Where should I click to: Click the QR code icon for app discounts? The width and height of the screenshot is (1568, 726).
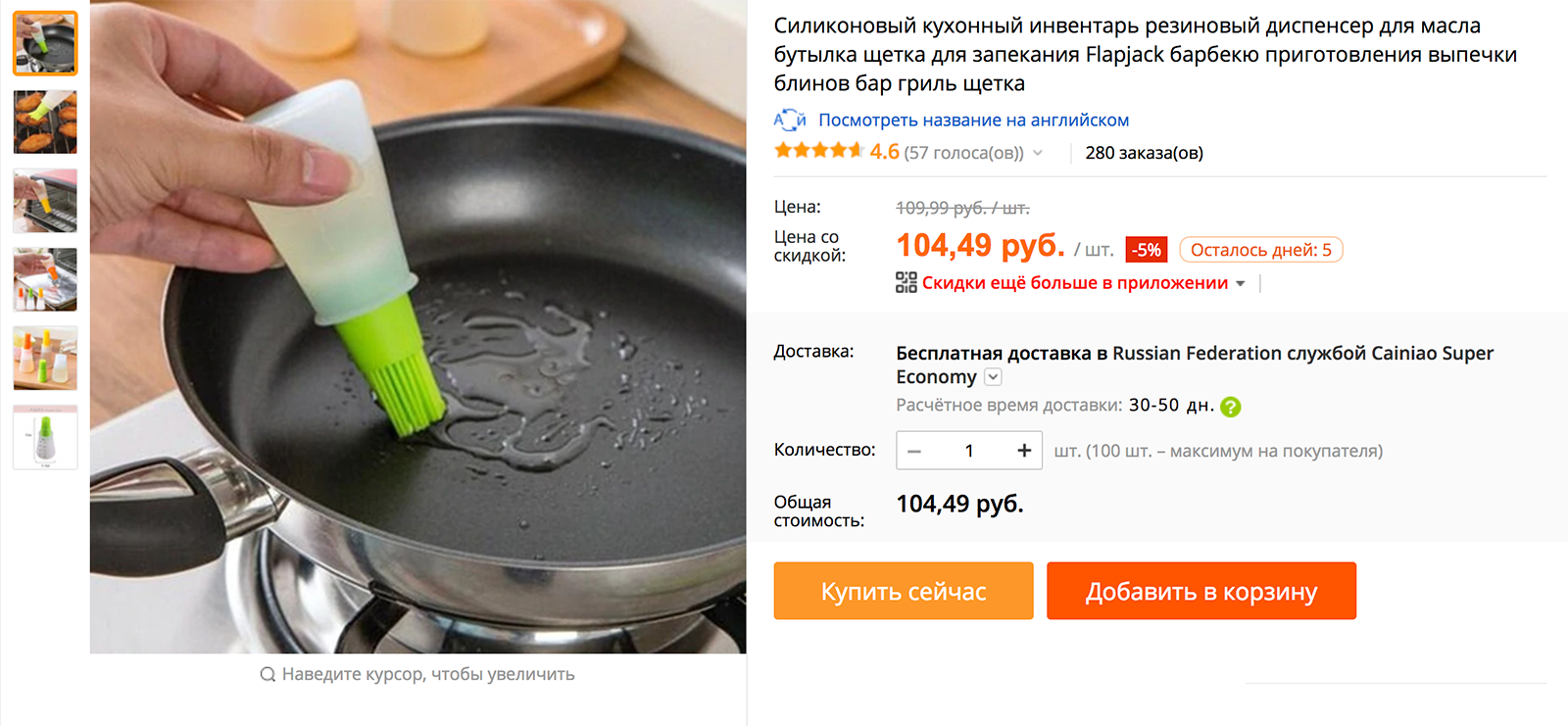coord(906,282)
